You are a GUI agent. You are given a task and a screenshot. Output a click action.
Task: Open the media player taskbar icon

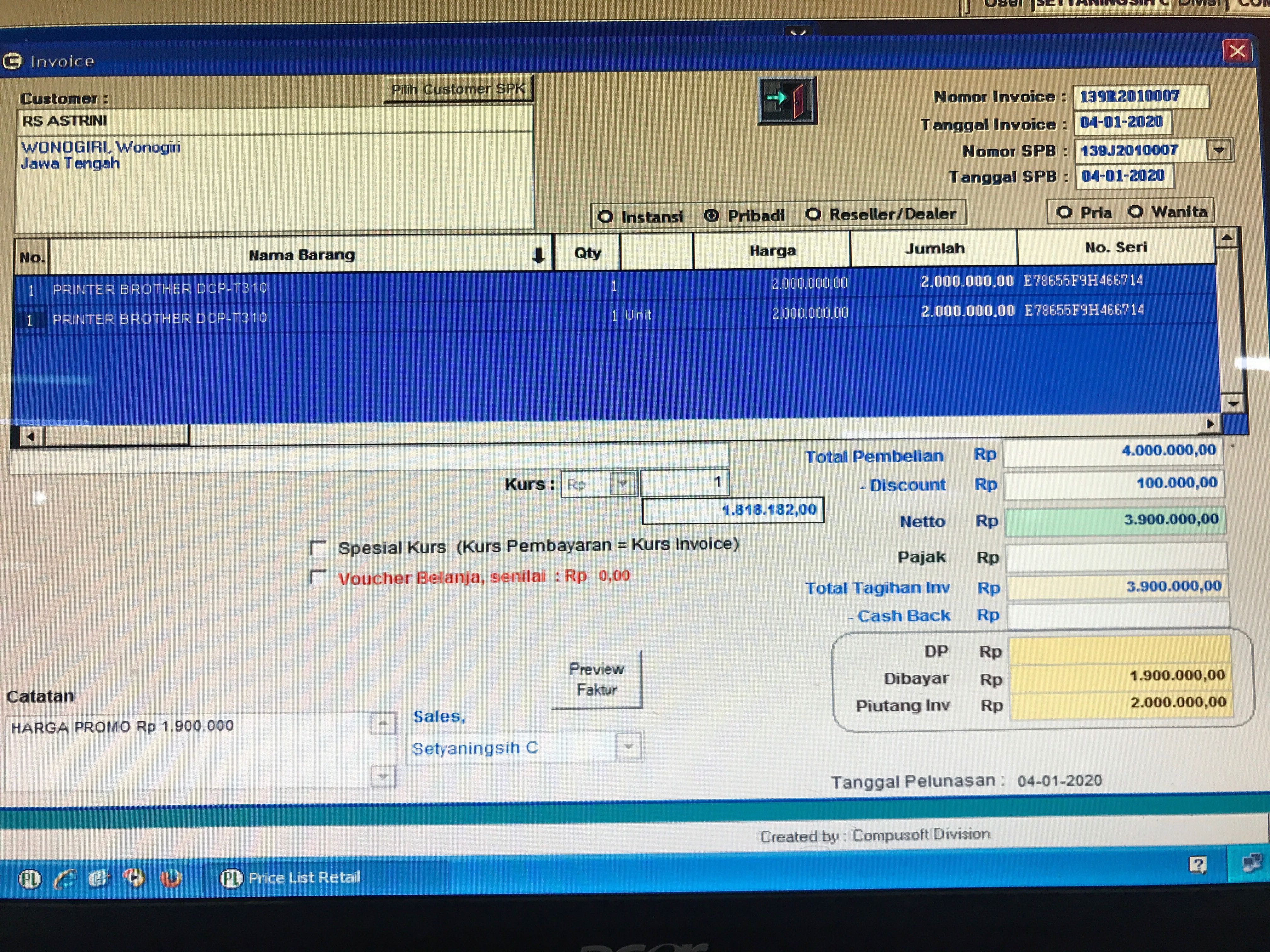(134, 878)
